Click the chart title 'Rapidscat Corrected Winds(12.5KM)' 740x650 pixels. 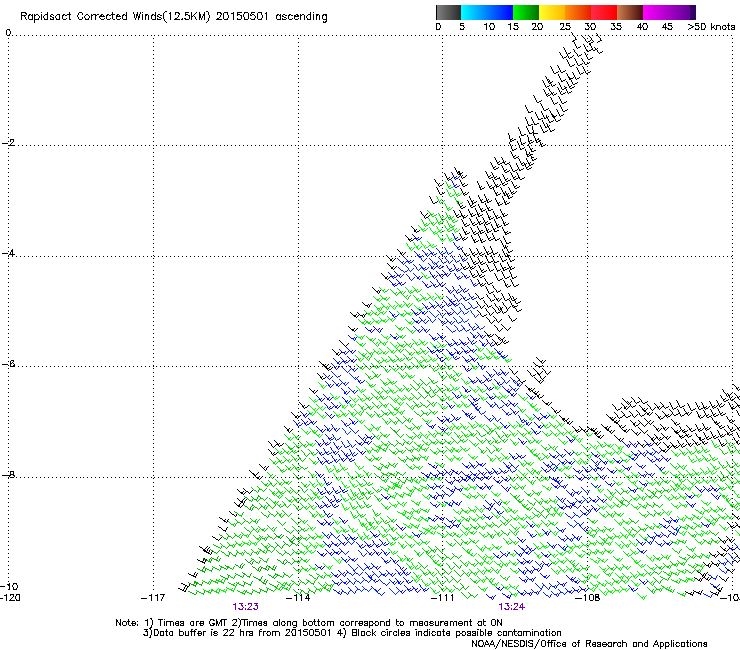[115, 16]
